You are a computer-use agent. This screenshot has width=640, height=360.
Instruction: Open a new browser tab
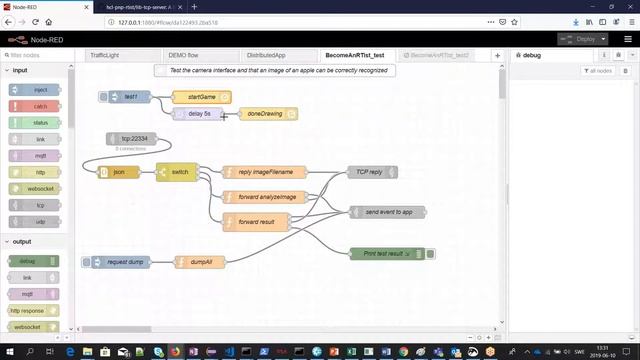194,7
